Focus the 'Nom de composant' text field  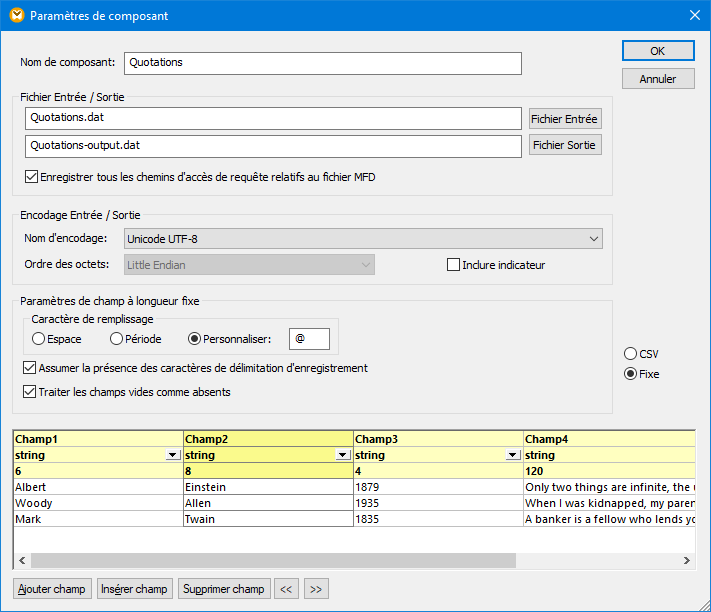tap(322, 63)
